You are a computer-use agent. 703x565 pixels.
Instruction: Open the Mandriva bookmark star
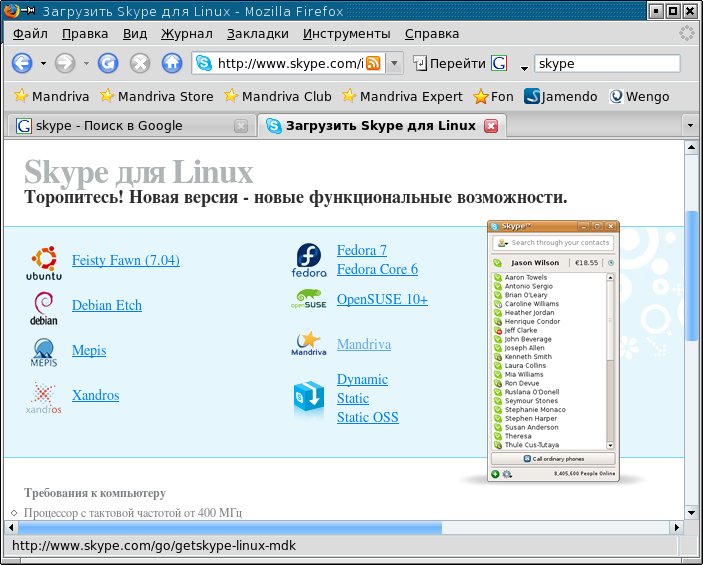tap(51, 96)
